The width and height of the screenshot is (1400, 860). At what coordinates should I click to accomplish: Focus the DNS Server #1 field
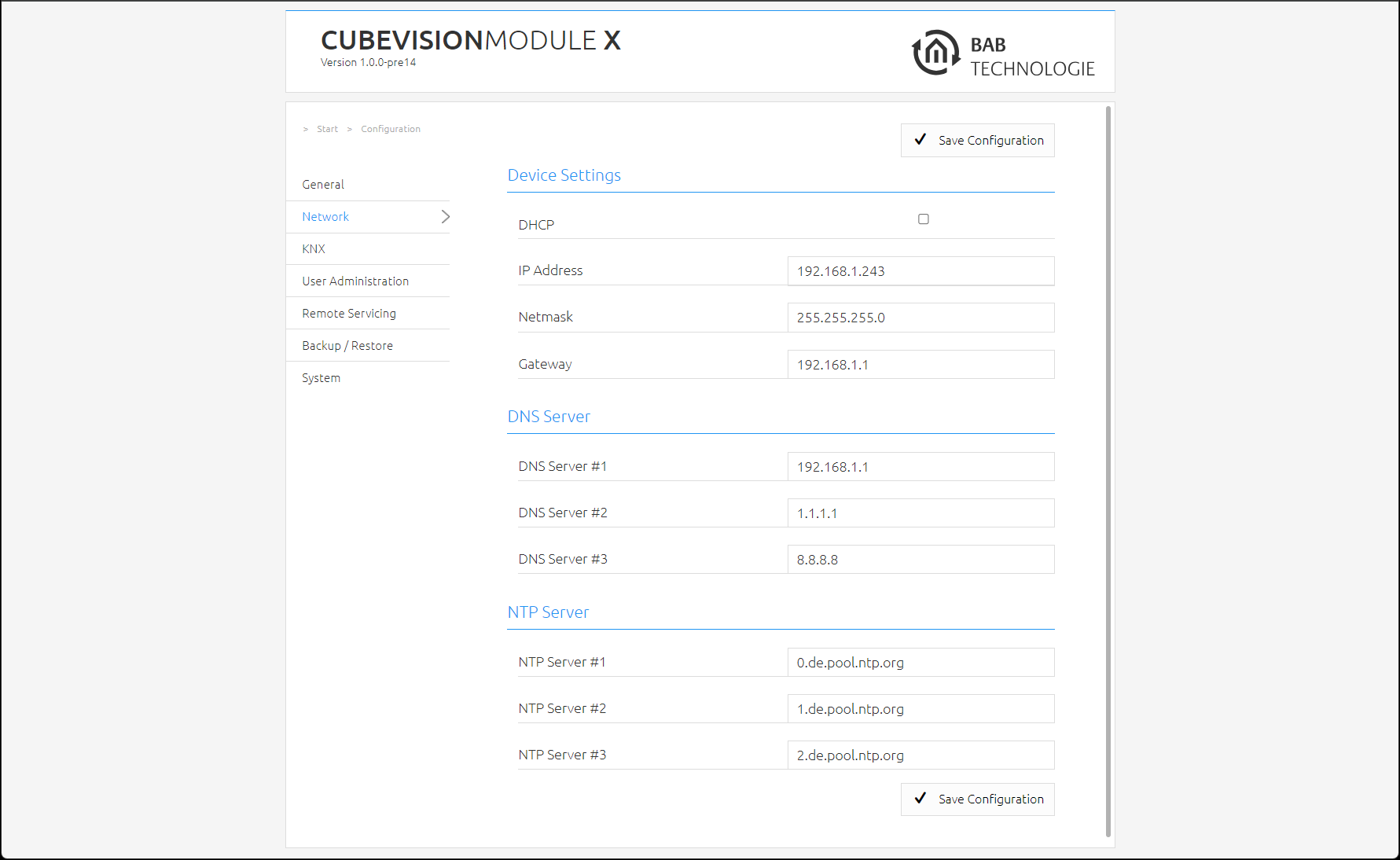921,467
